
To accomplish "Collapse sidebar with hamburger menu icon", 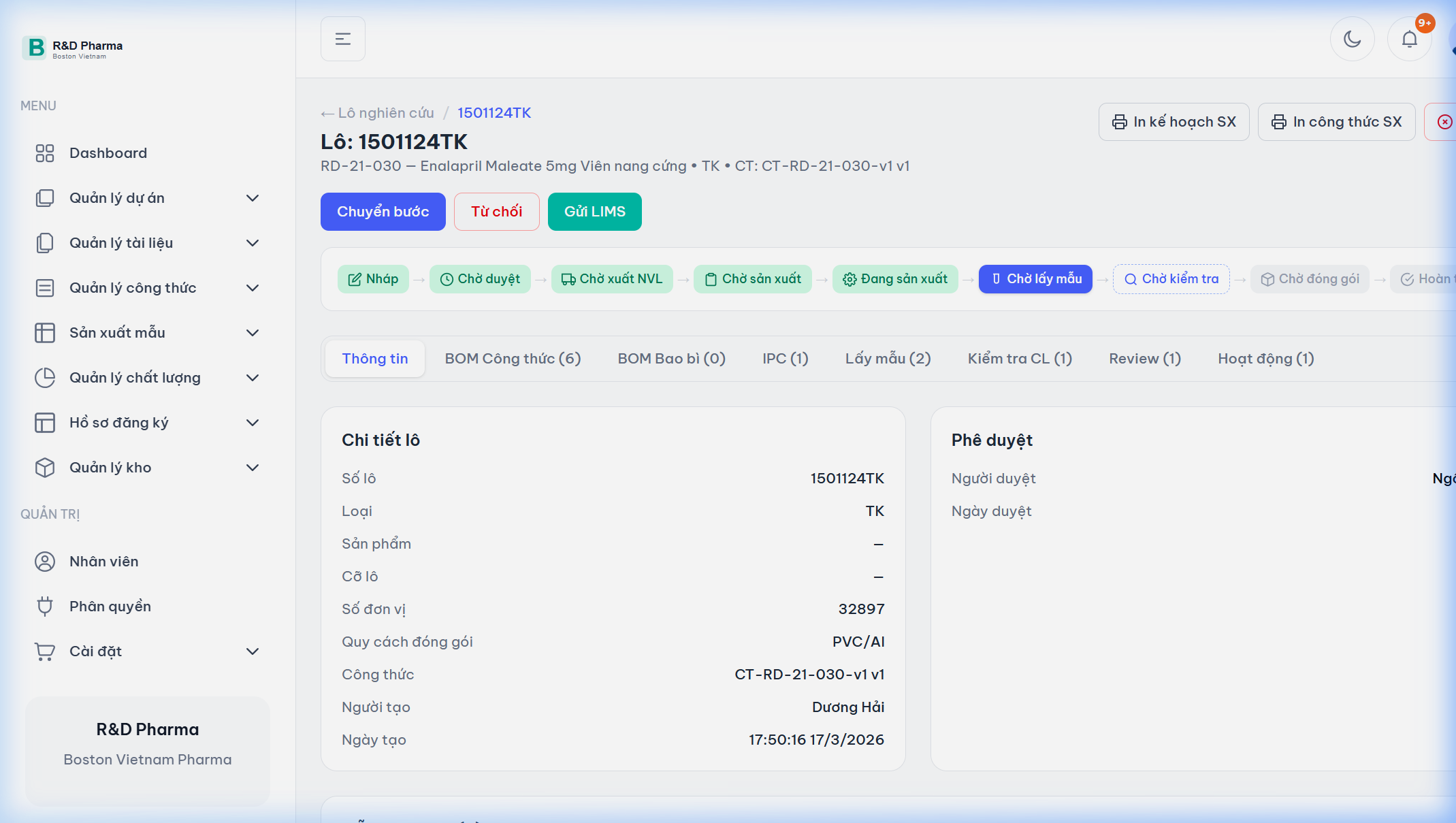I will (343, 39).
